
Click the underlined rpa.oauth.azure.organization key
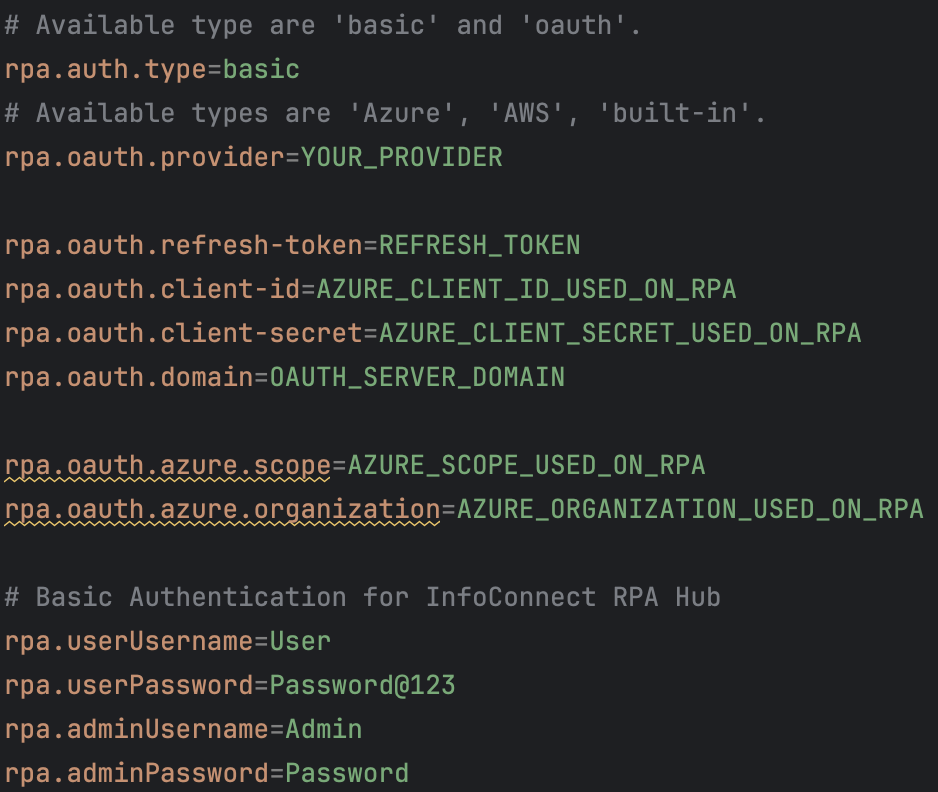click(x=223, y=510)
